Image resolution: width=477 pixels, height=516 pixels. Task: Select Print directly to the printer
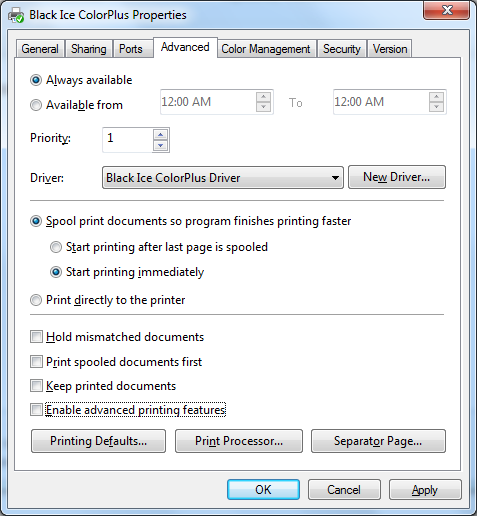point(36,300)
